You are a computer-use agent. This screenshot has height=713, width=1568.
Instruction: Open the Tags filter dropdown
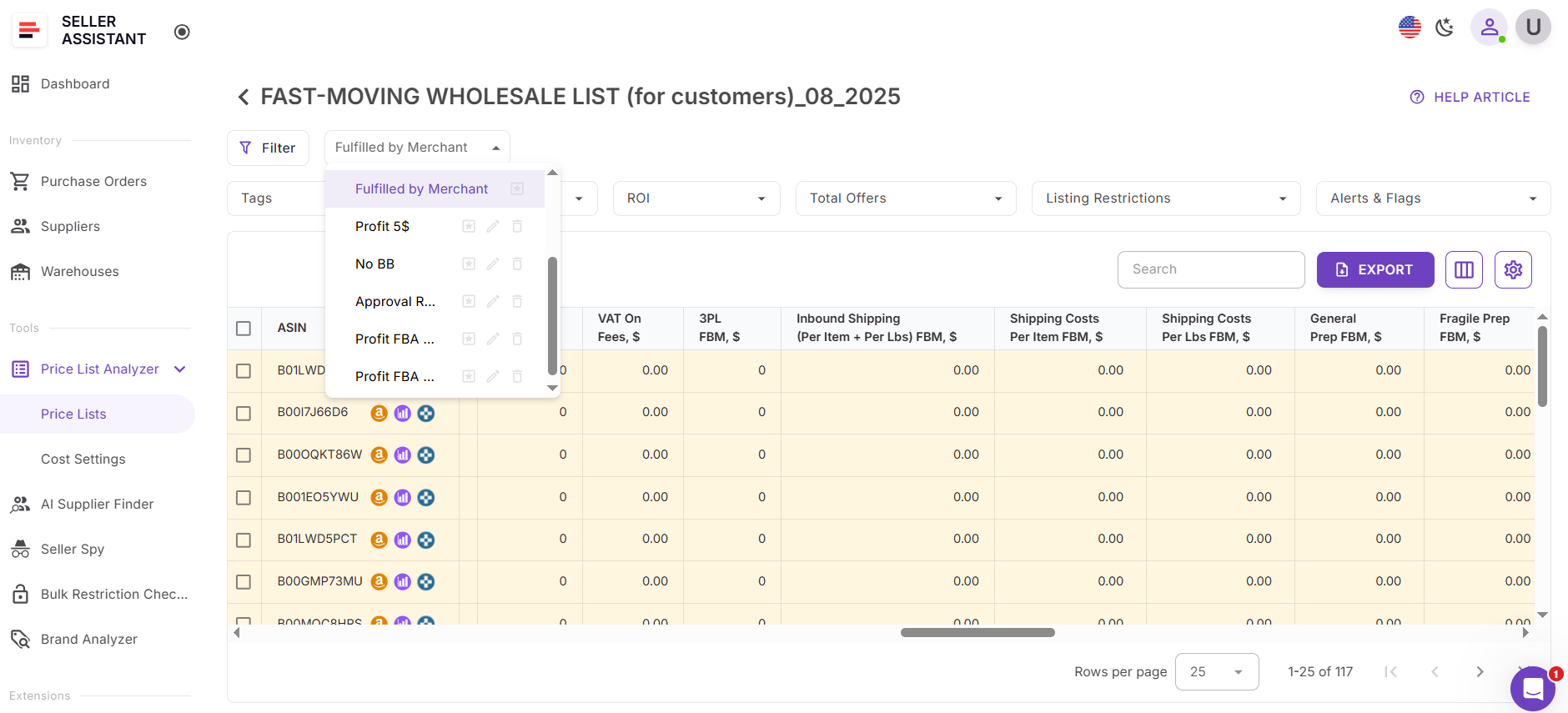pos(275,198)
